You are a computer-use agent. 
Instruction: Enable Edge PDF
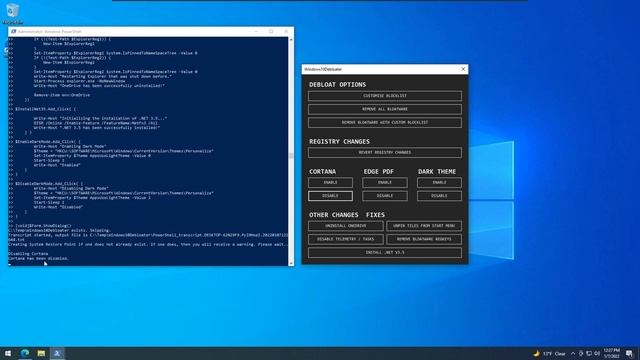385,182
